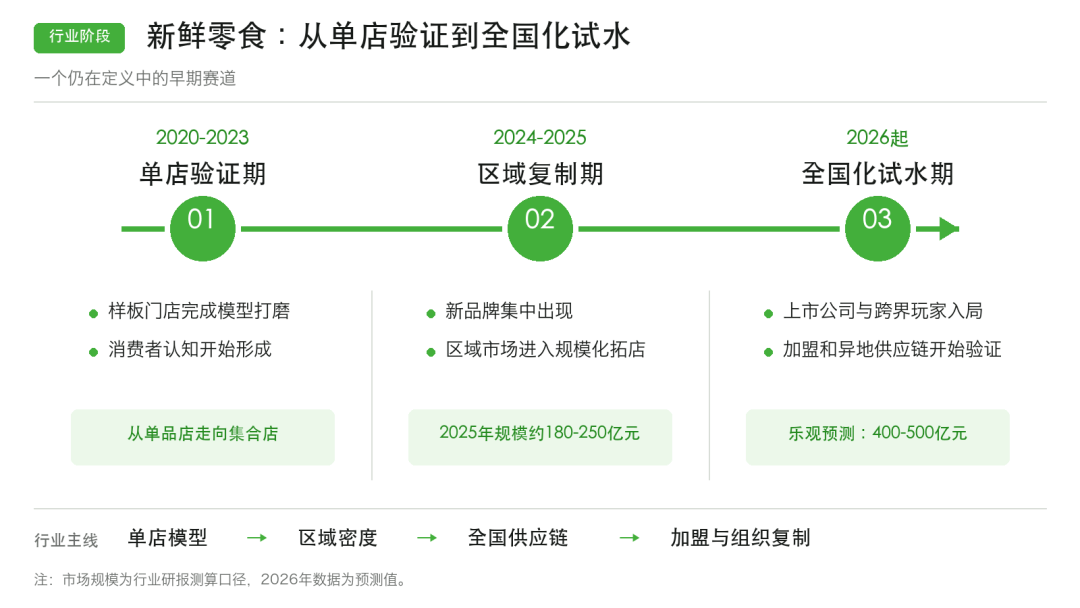Click the green 01 timeline circle
Screen dimensions: 1080x608
pyautogui.click(x=202, y=229)
